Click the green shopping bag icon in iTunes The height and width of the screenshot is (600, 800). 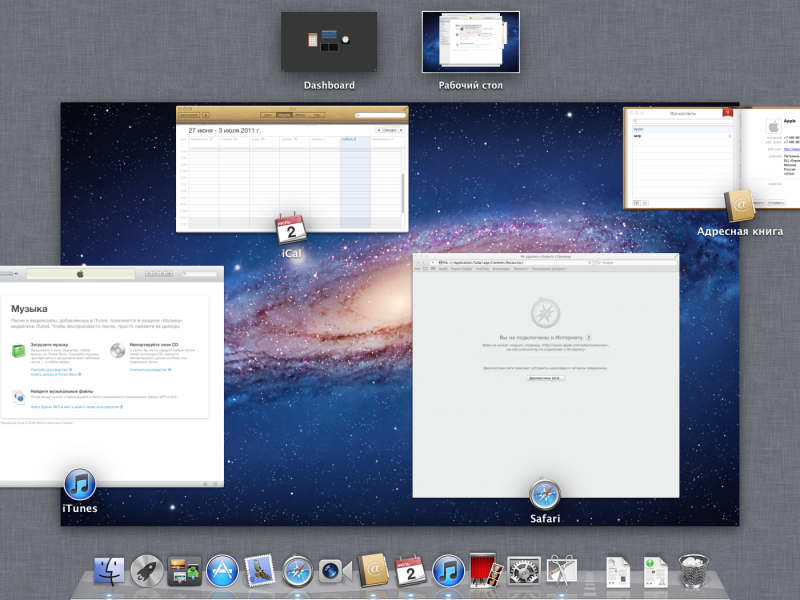coord(18,351)
